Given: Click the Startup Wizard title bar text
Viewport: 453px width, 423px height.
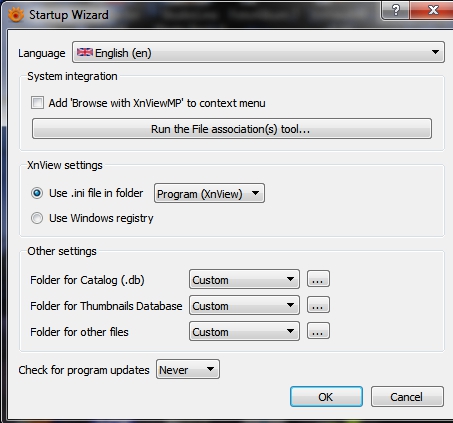Looking at the screenshot, I should [69, 15].
